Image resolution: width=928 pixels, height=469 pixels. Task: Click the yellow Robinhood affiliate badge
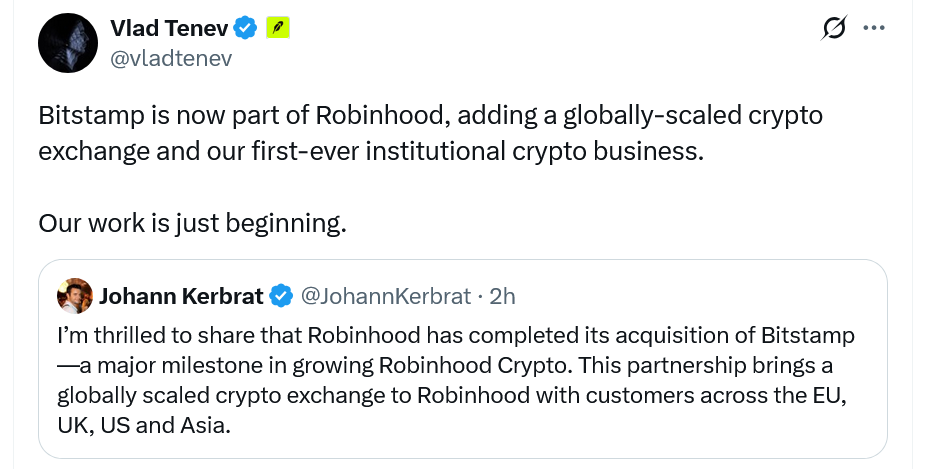[x=277, y=28]
